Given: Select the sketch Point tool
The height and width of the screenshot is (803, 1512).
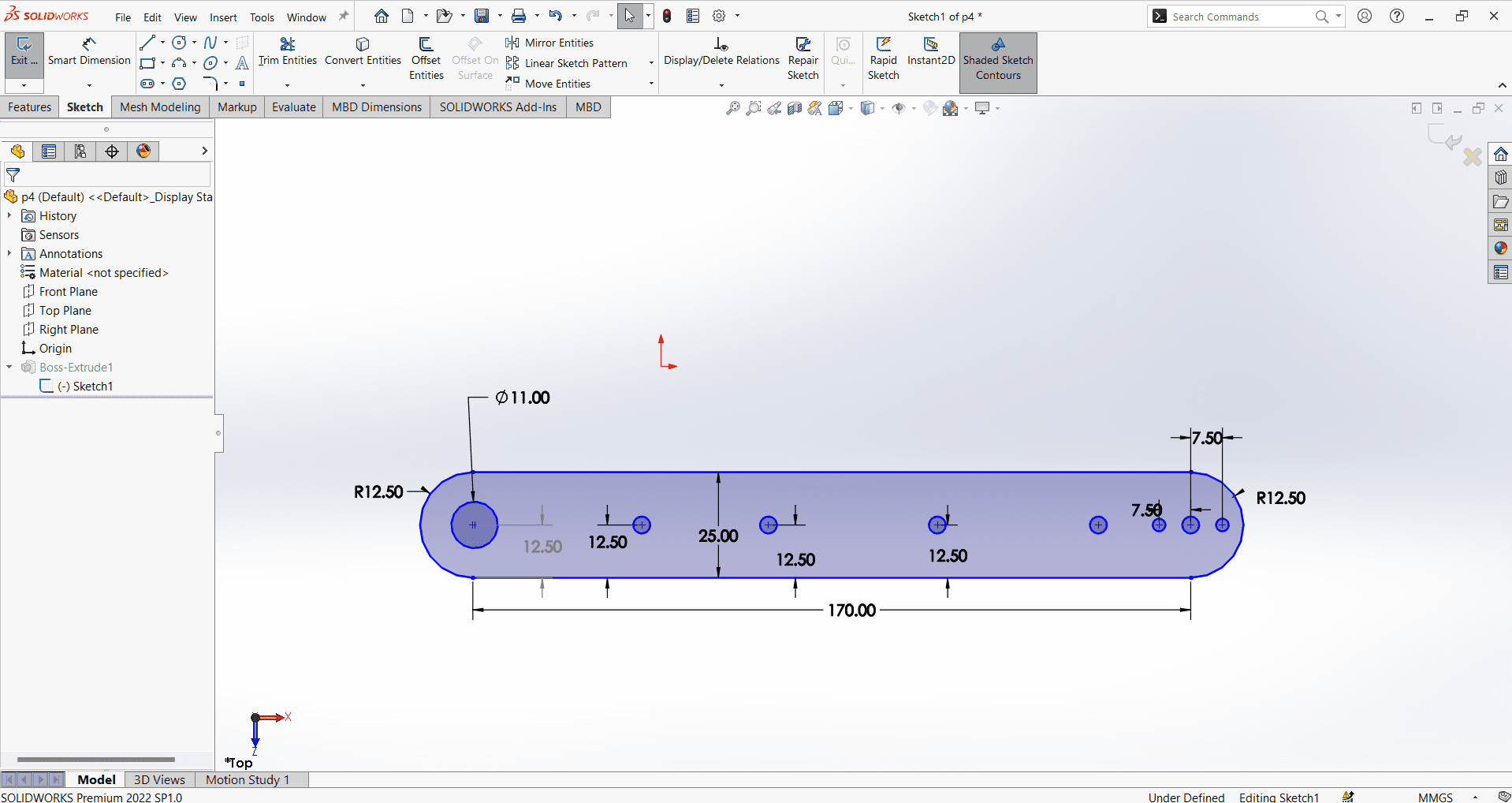Looking at the screenshot, I should click(242, 84).
